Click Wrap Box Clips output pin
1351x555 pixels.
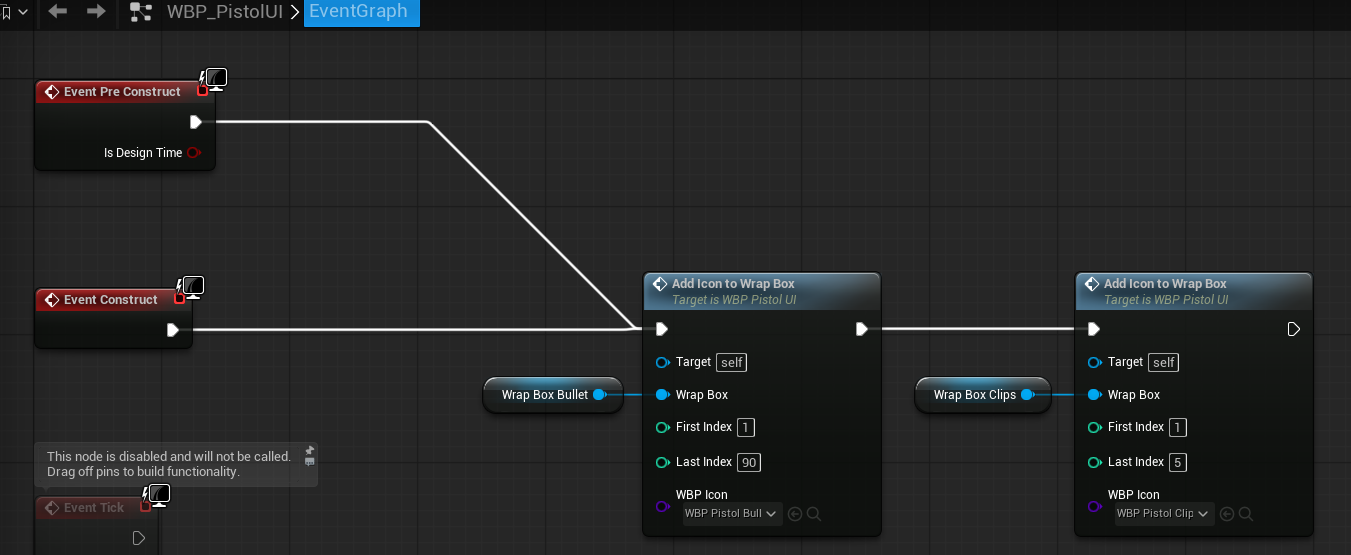[x=1027, y=395]
